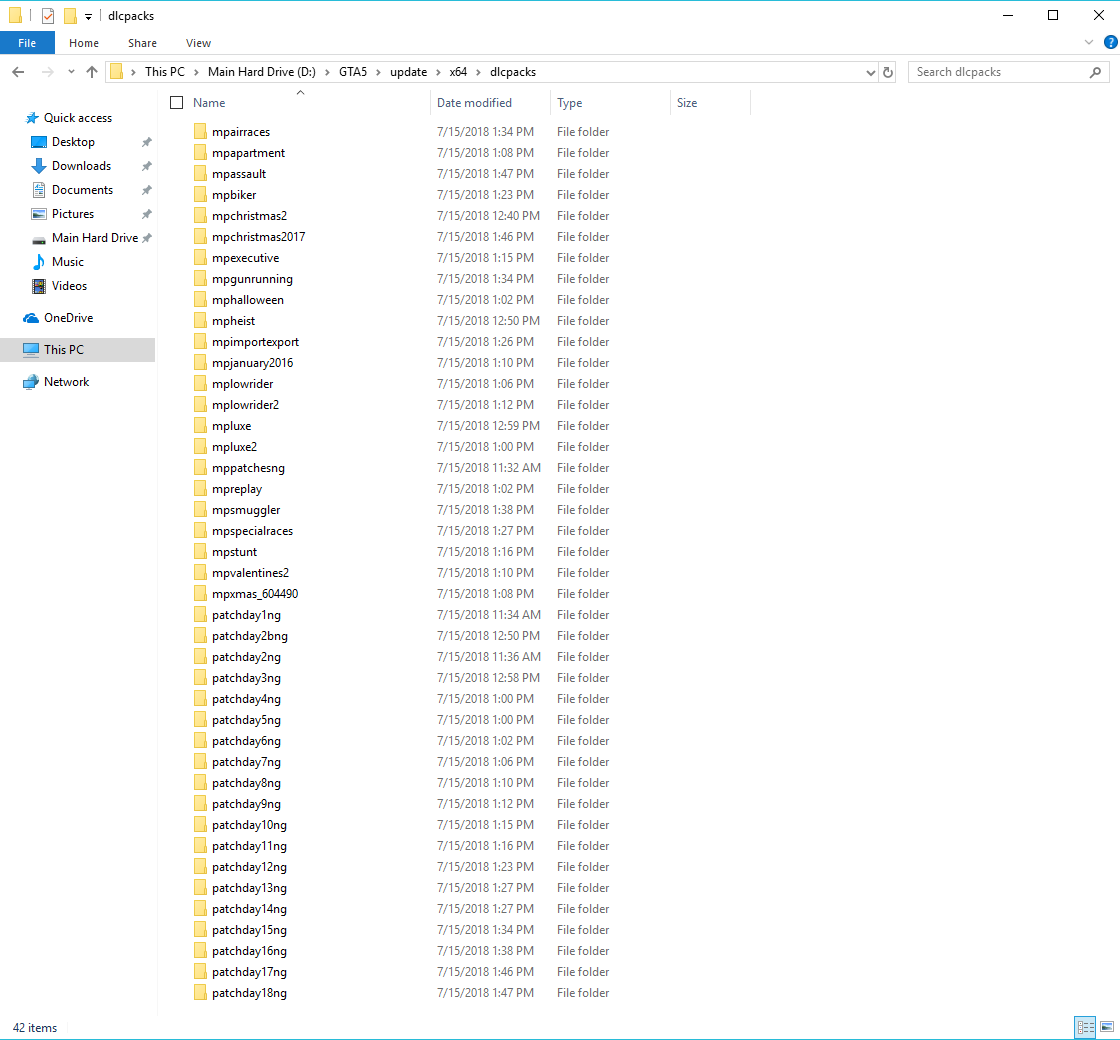Open the address bar history dropdown
The height and width of the screenshot is (1040, 1120).
pos(870,72)
